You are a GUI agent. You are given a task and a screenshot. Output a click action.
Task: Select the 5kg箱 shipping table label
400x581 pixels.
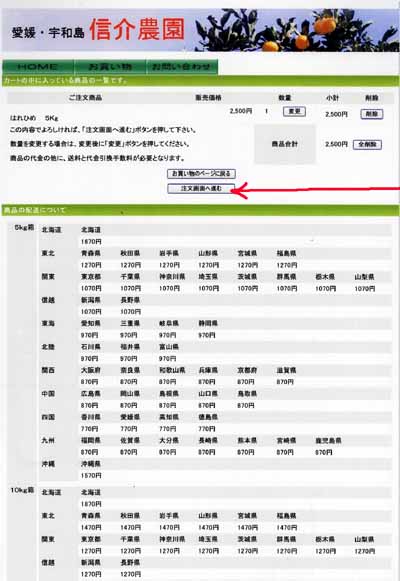(24, 228)
